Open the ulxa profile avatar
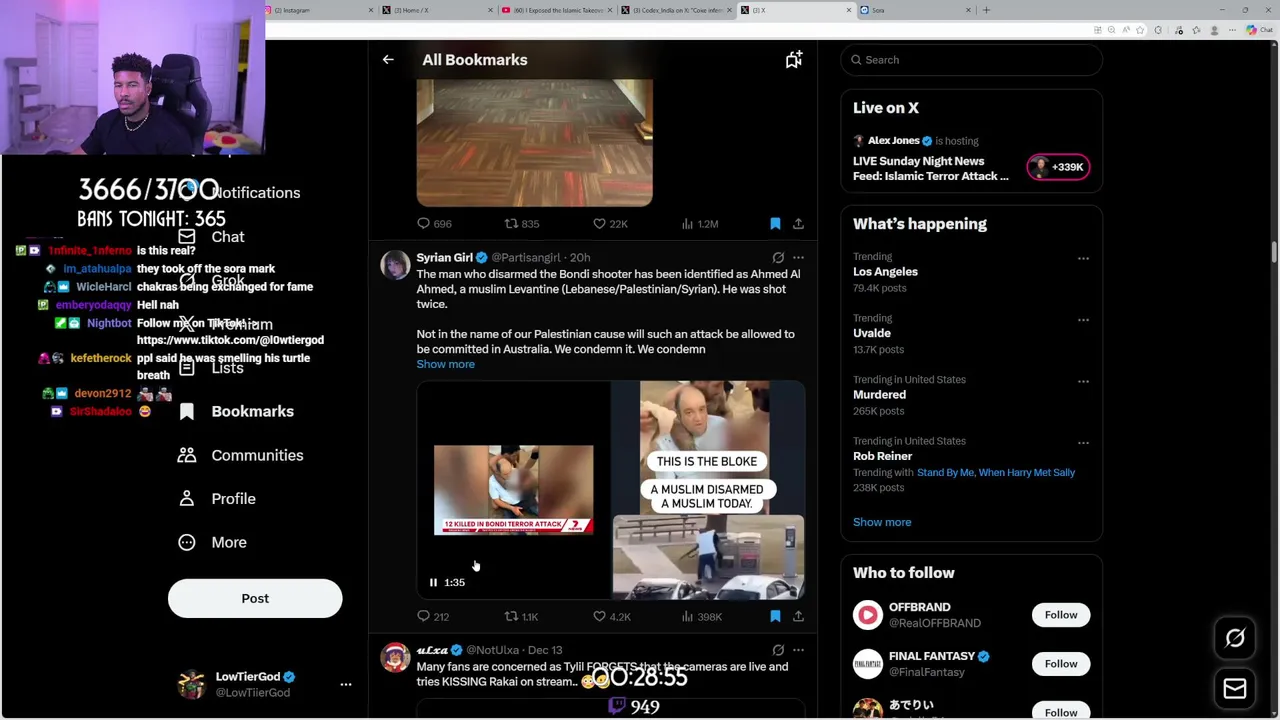This screenshot has height=720, width=1280. pos(395,657)
